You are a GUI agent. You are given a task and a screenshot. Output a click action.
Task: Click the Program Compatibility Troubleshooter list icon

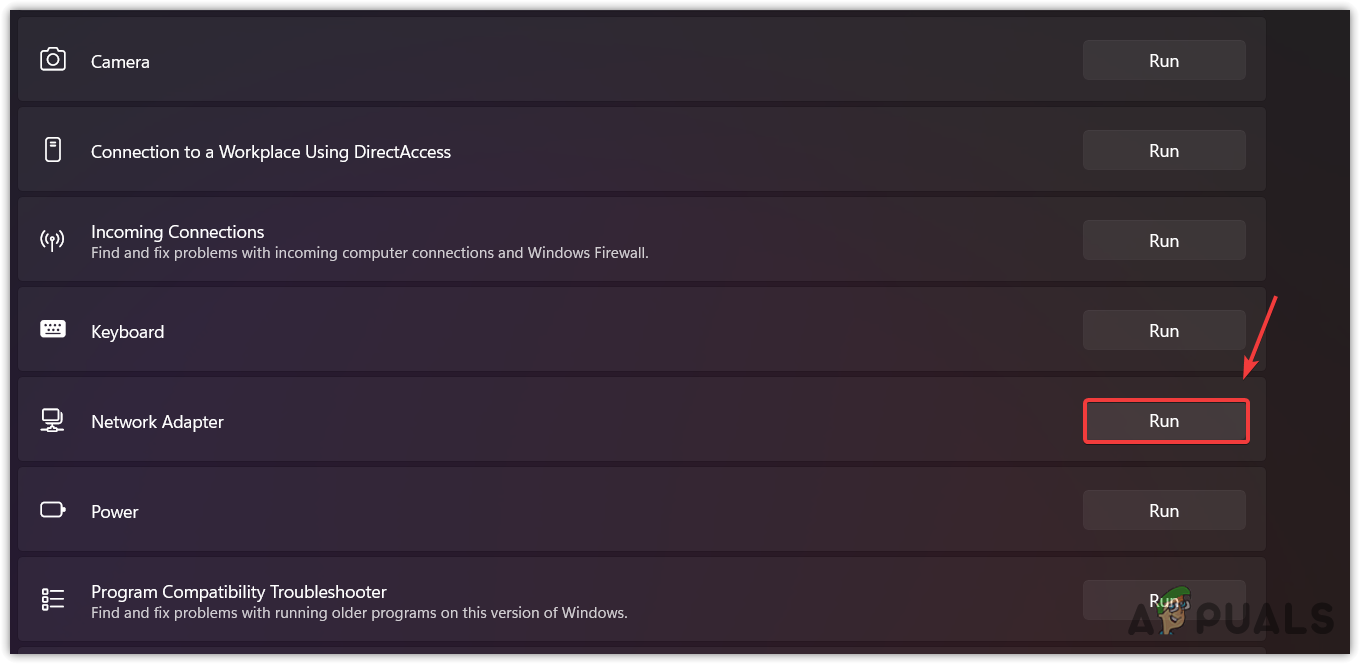click(x=53, y=600)
